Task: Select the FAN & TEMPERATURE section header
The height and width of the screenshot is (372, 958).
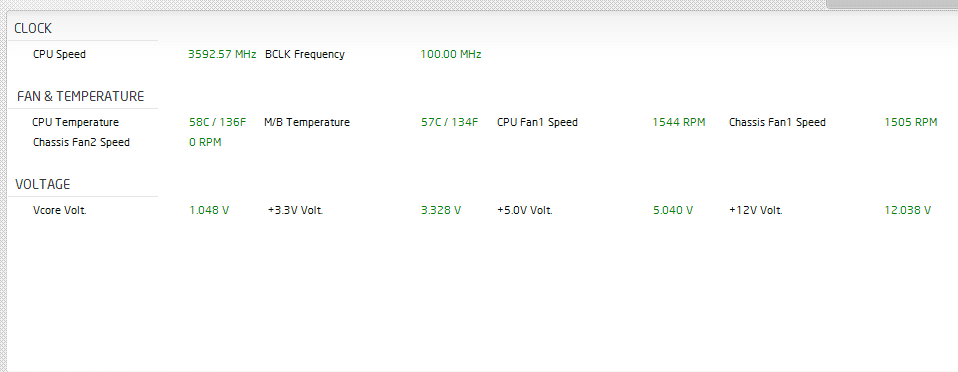Action: [81, 97]
